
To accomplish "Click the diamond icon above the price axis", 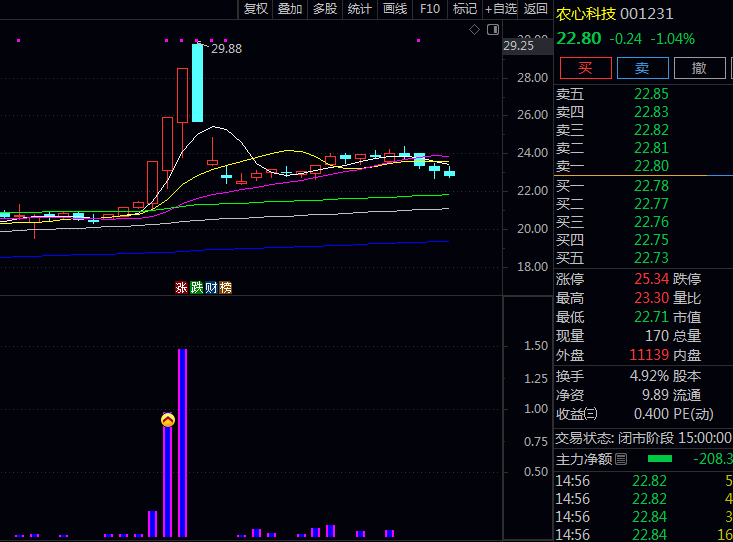I will [475, 31].
